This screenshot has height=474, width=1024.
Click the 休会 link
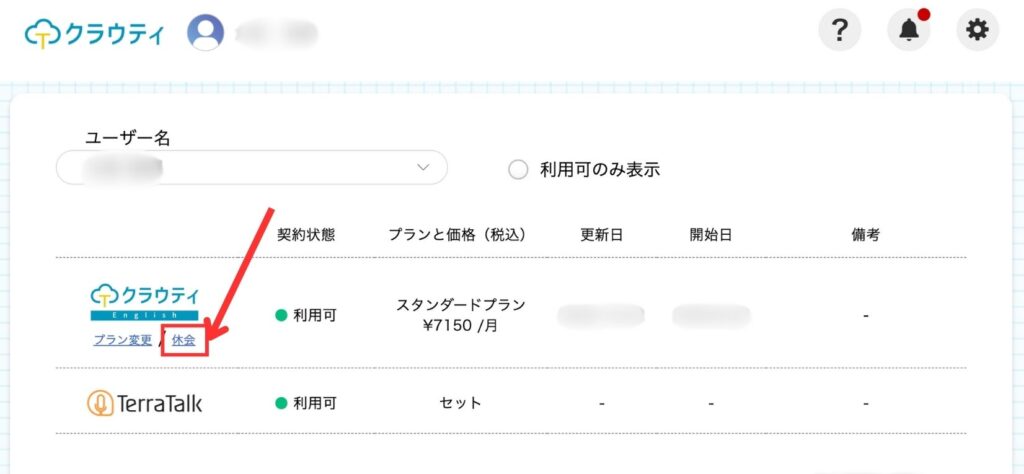pyautogui.click(x=183, y=340)
